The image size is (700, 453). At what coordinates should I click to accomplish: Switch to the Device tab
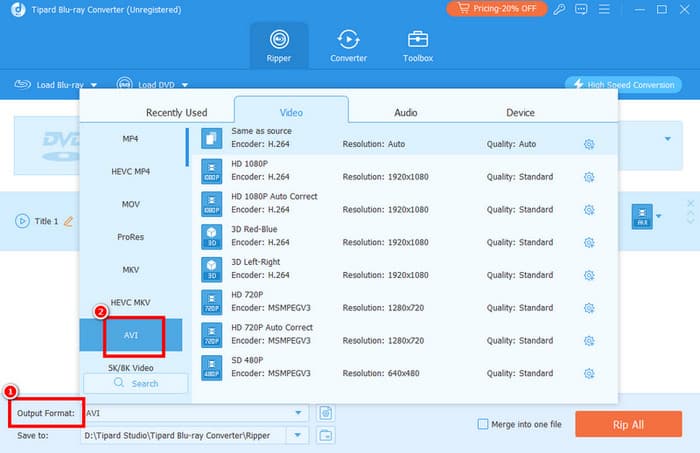tap(520, 112)
